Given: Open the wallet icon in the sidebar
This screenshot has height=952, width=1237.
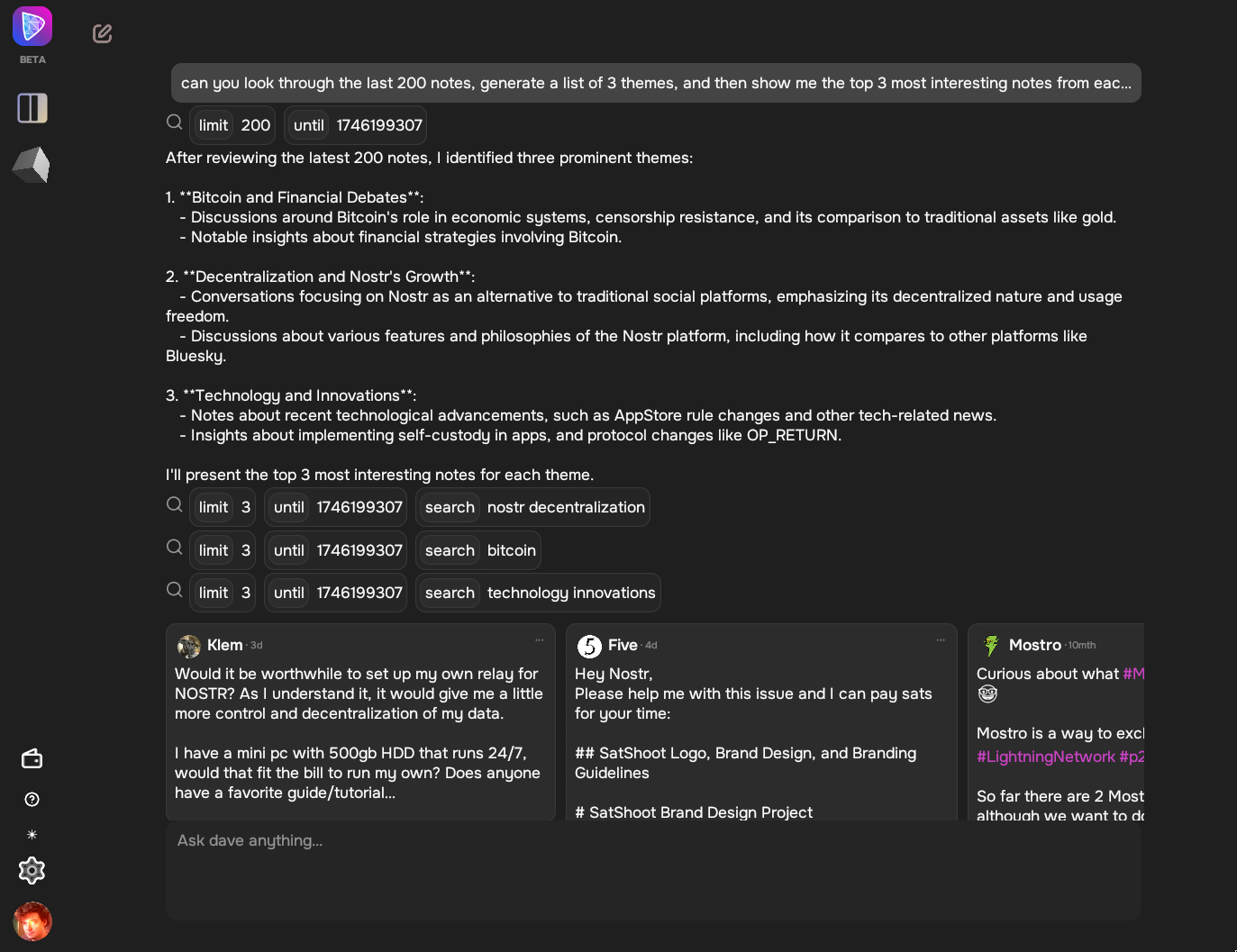Looking at the screenshot, I should (x=32, y=758).
